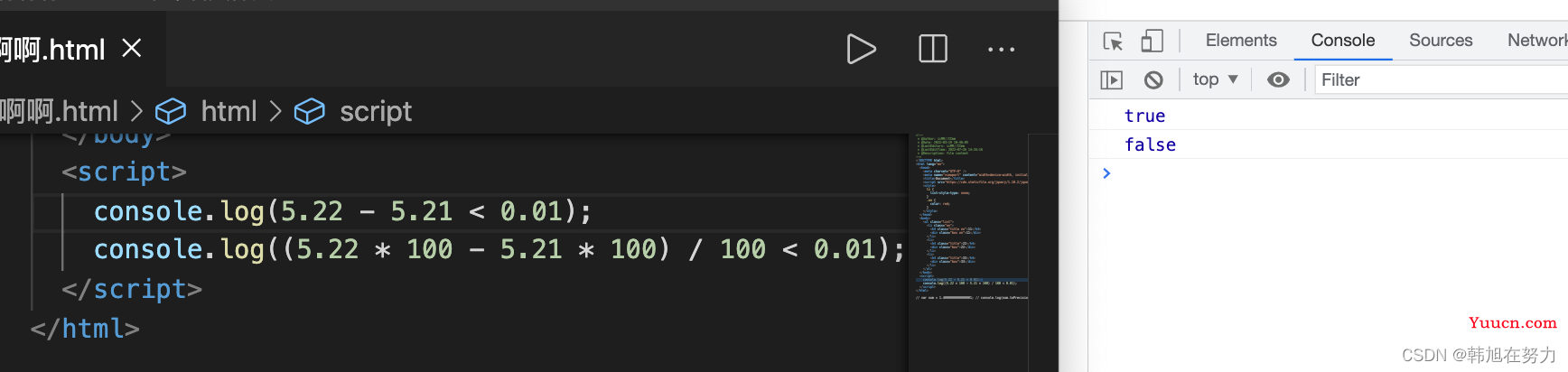
Task: Switch to the Network tab in DevTools
Action: point(1537,41)
